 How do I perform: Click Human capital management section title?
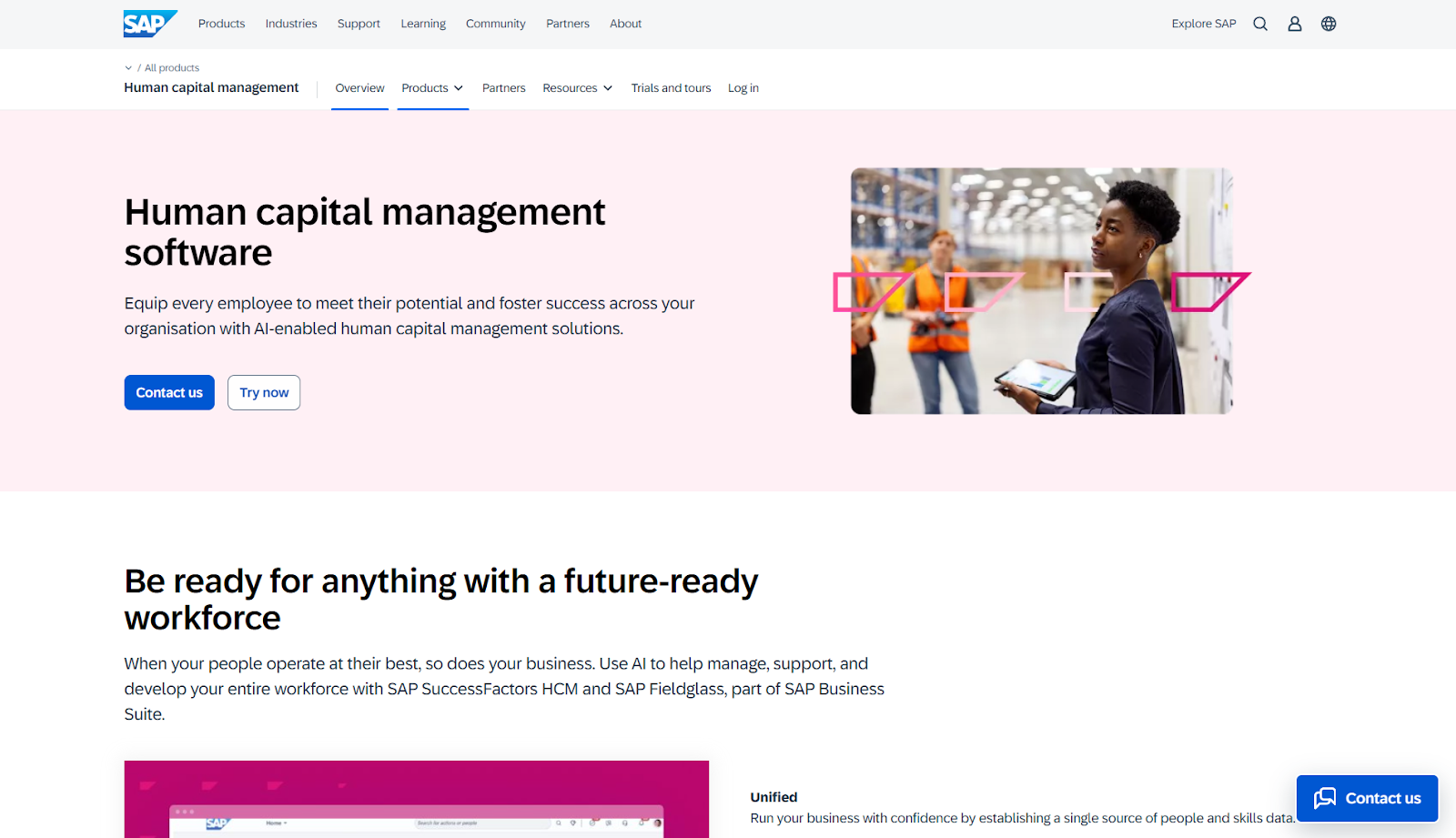point(211,87)
